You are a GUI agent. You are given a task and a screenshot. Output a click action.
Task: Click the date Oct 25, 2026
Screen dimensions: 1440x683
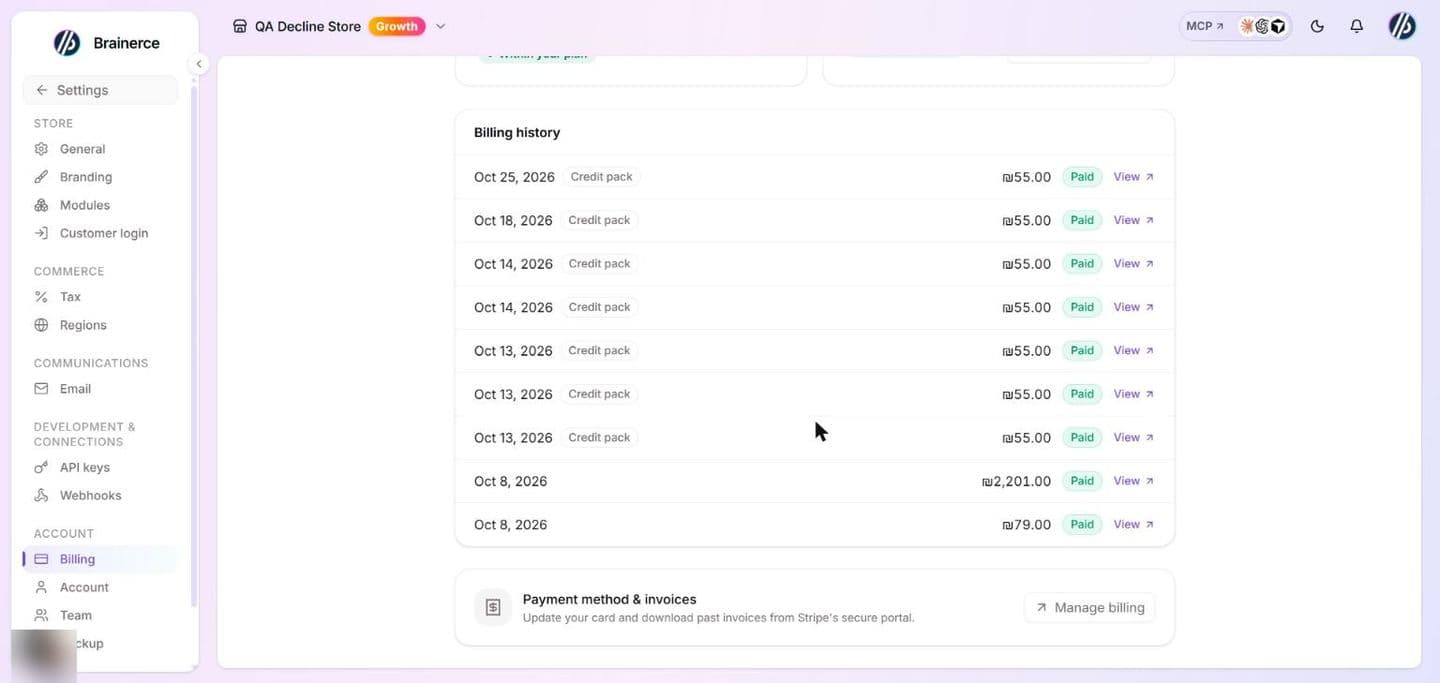(514, 177)
